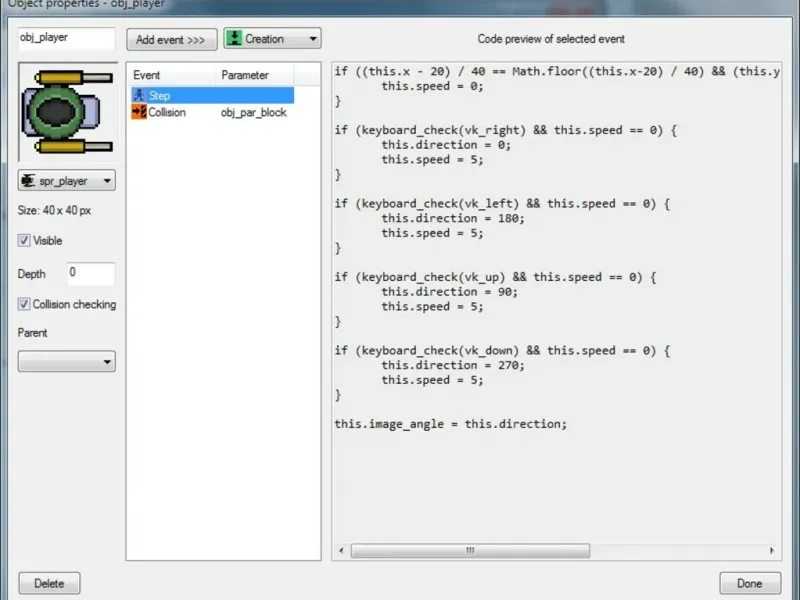Click the keyboard_check(vk_right) code line
Viewport: 800px width, 600px height.
pyautogui.click(x=506, y=130)
